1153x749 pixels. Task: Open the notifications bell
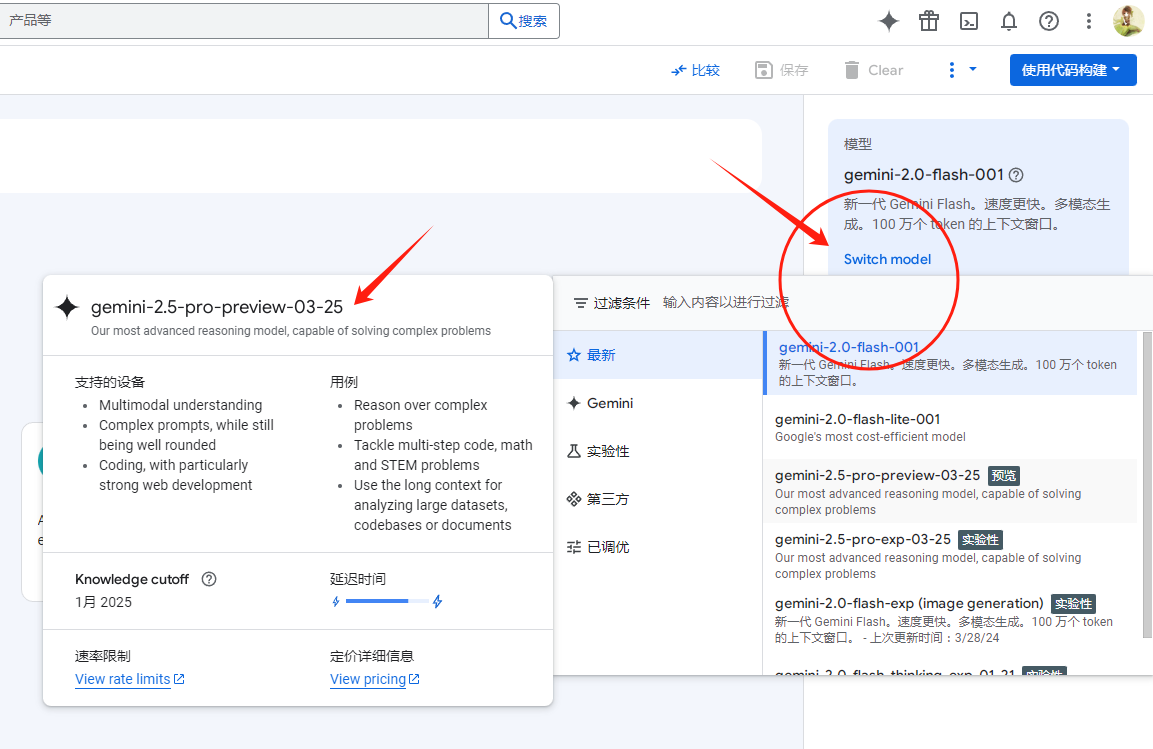click(x=1009, y=21)
